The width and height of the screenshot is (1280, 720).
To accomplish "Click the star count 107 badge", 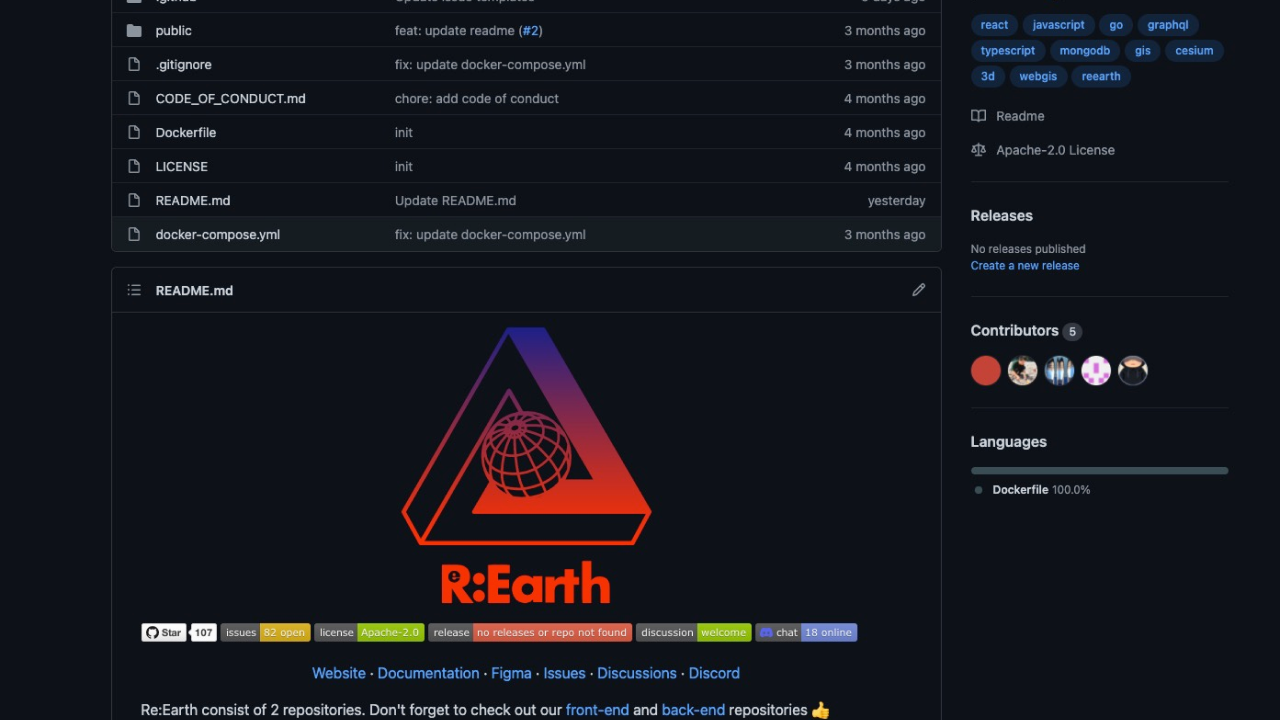I will coord(204,632).
